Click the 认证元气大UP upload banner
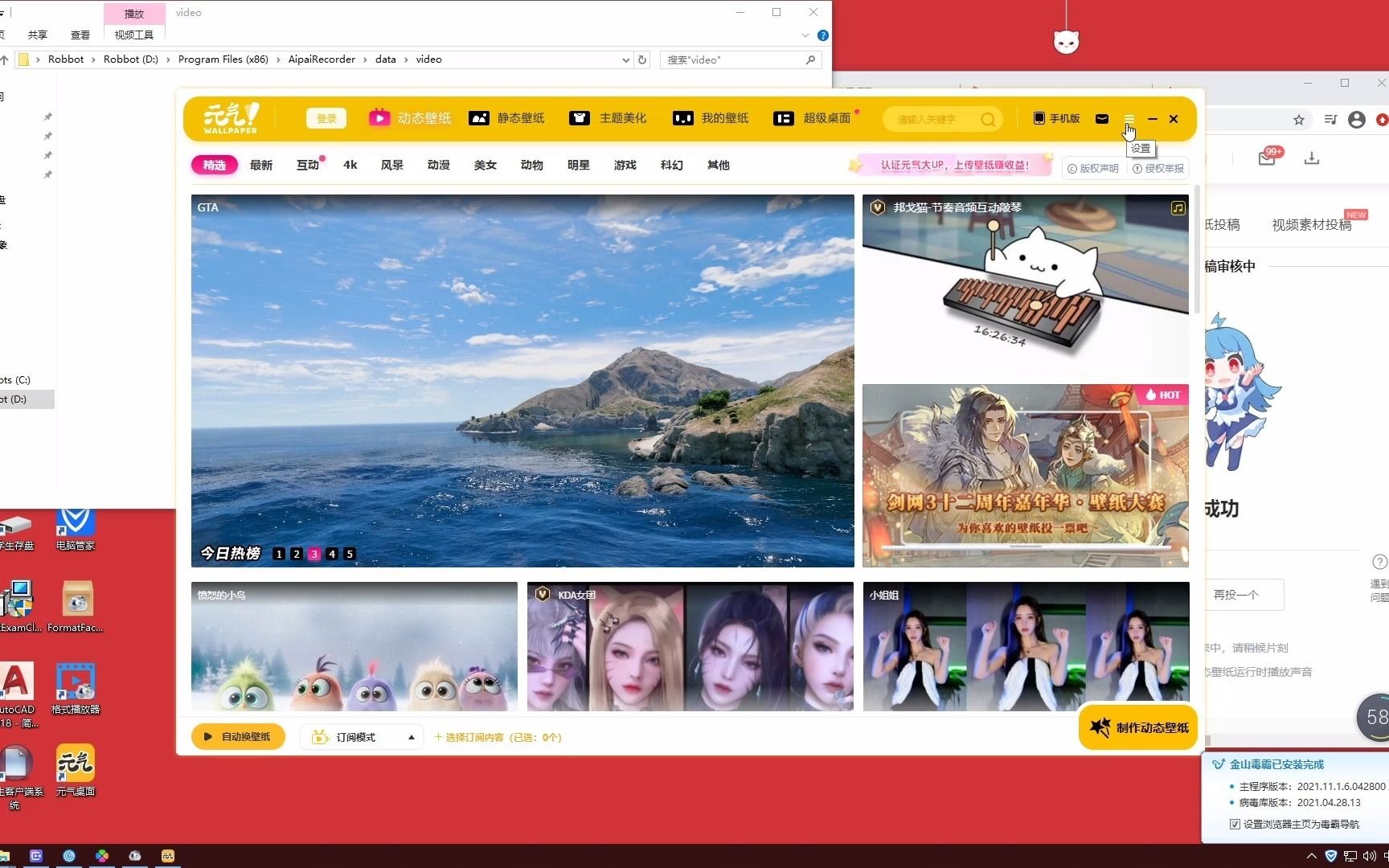 pyautogui.click(x=952, y=165)
